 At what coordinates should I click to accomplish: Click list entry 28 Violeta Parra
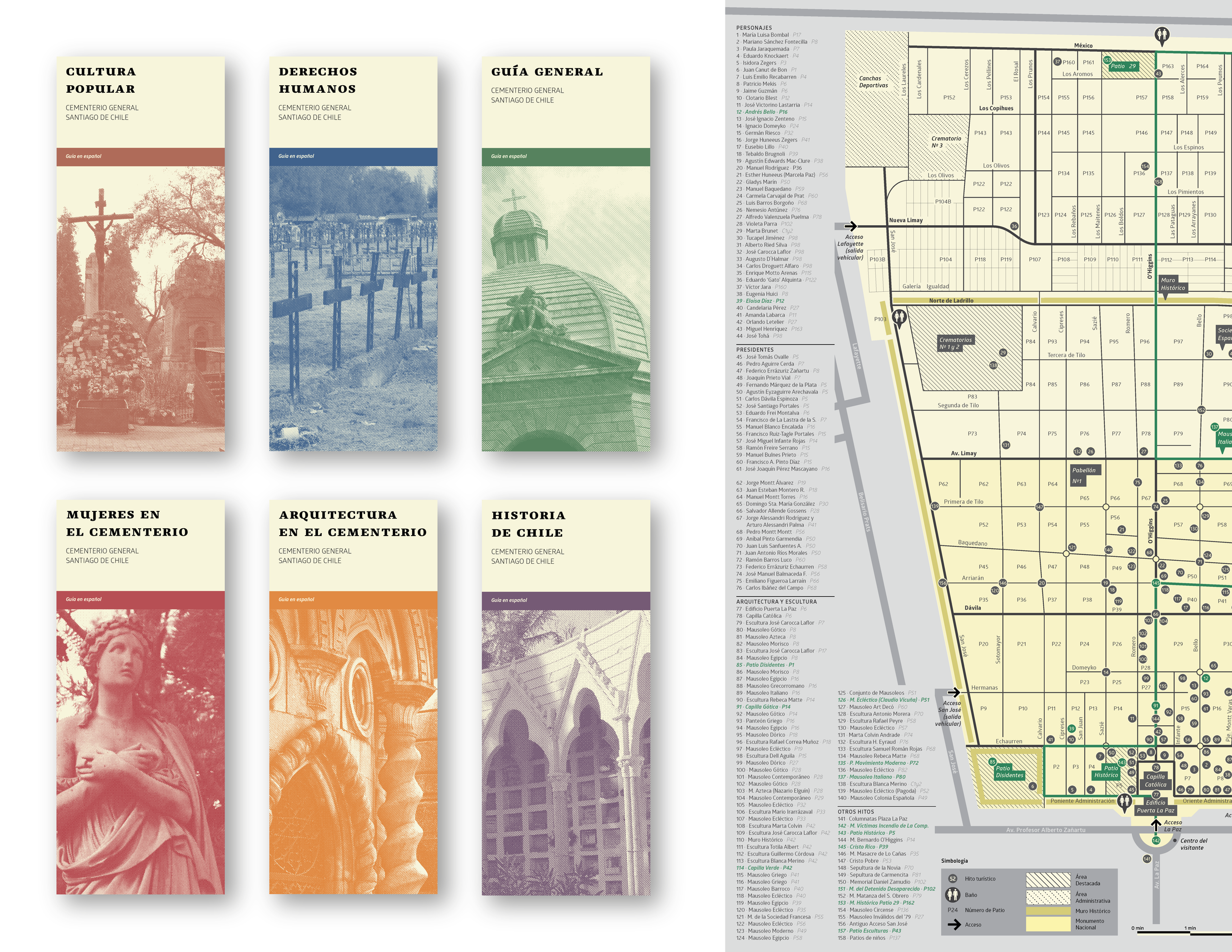[x=764, y=224]
